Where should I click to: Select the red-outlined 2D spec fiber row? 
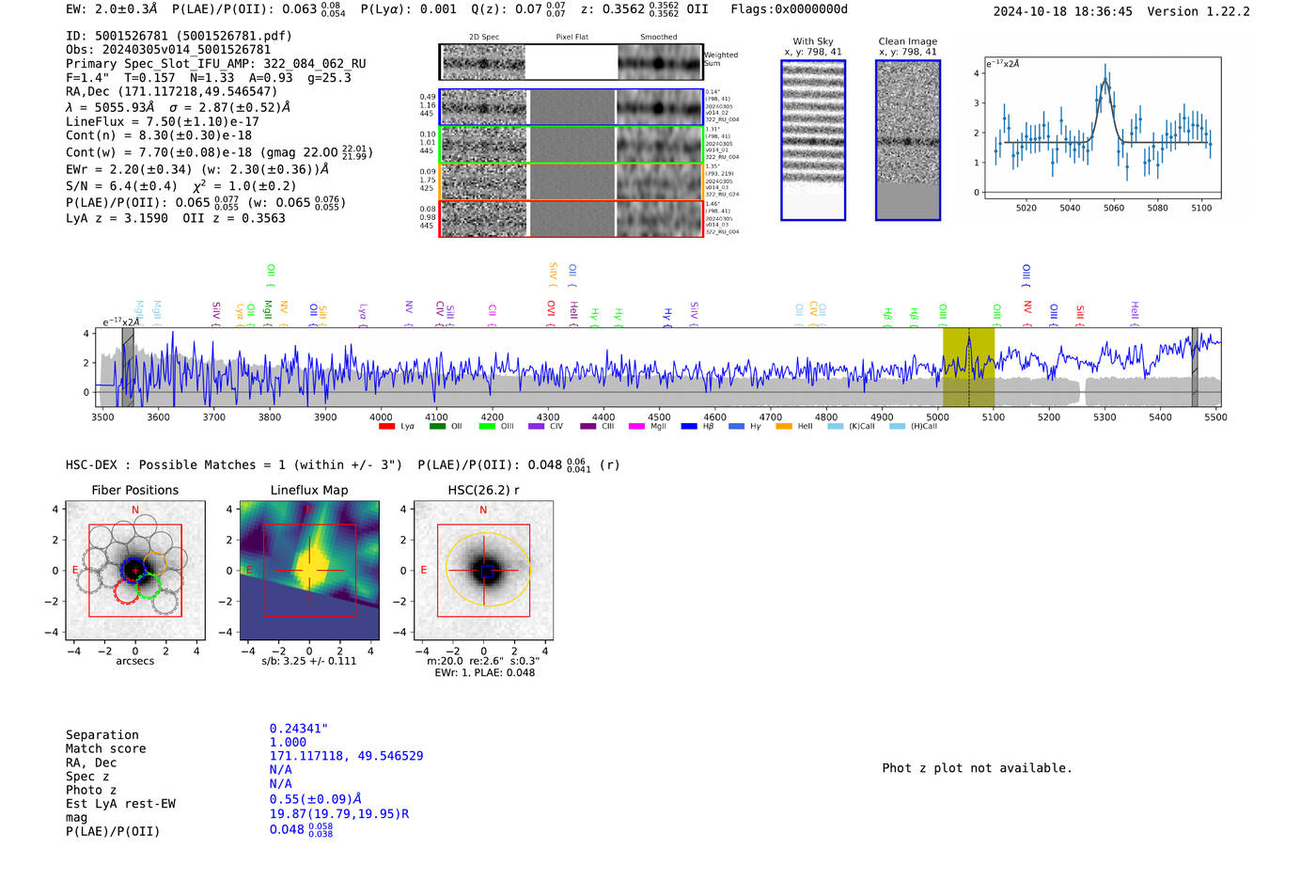[x=572, y=219]
